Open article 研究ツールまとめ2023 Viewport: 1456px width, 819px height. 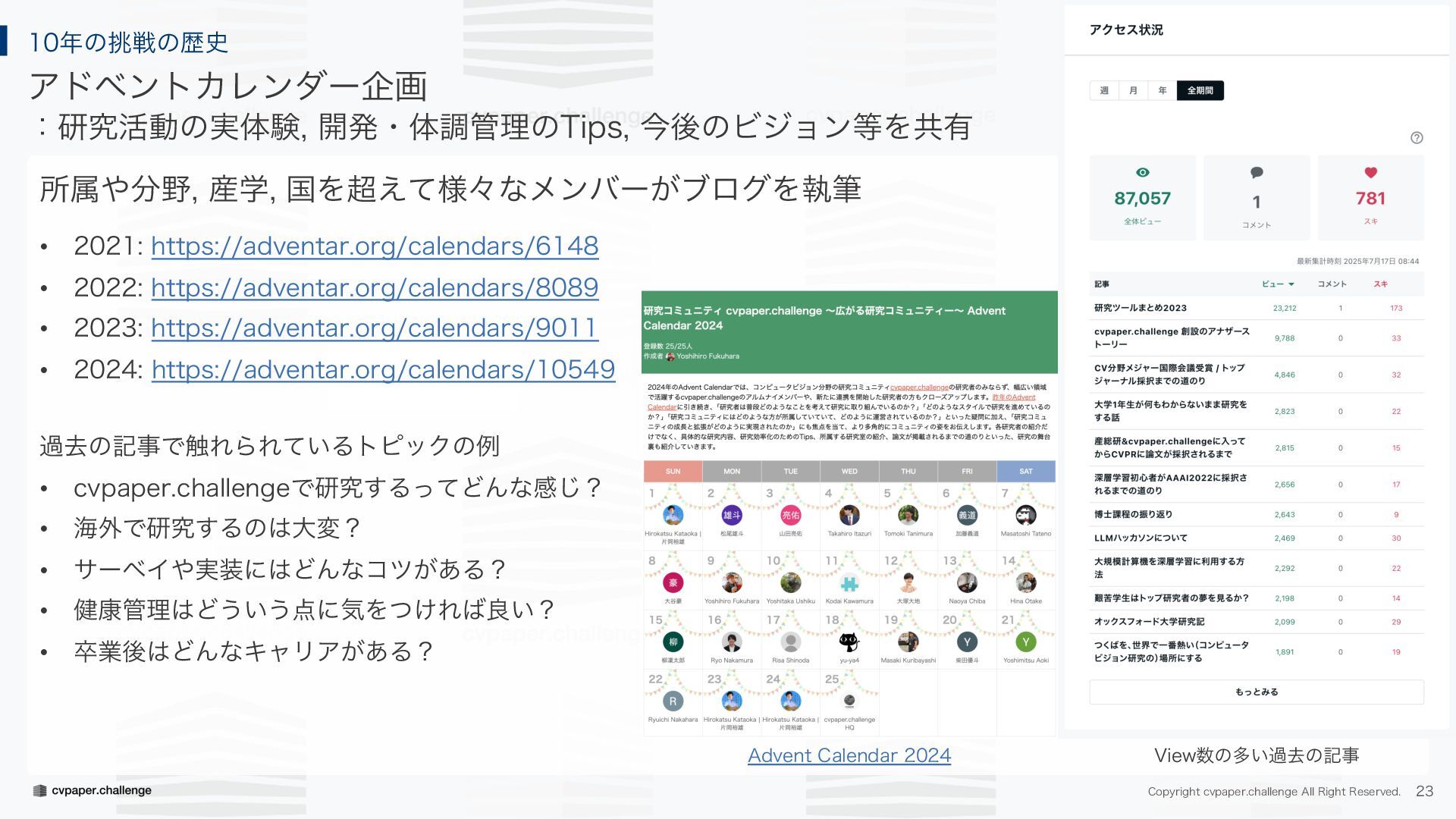coord(1140,308)
